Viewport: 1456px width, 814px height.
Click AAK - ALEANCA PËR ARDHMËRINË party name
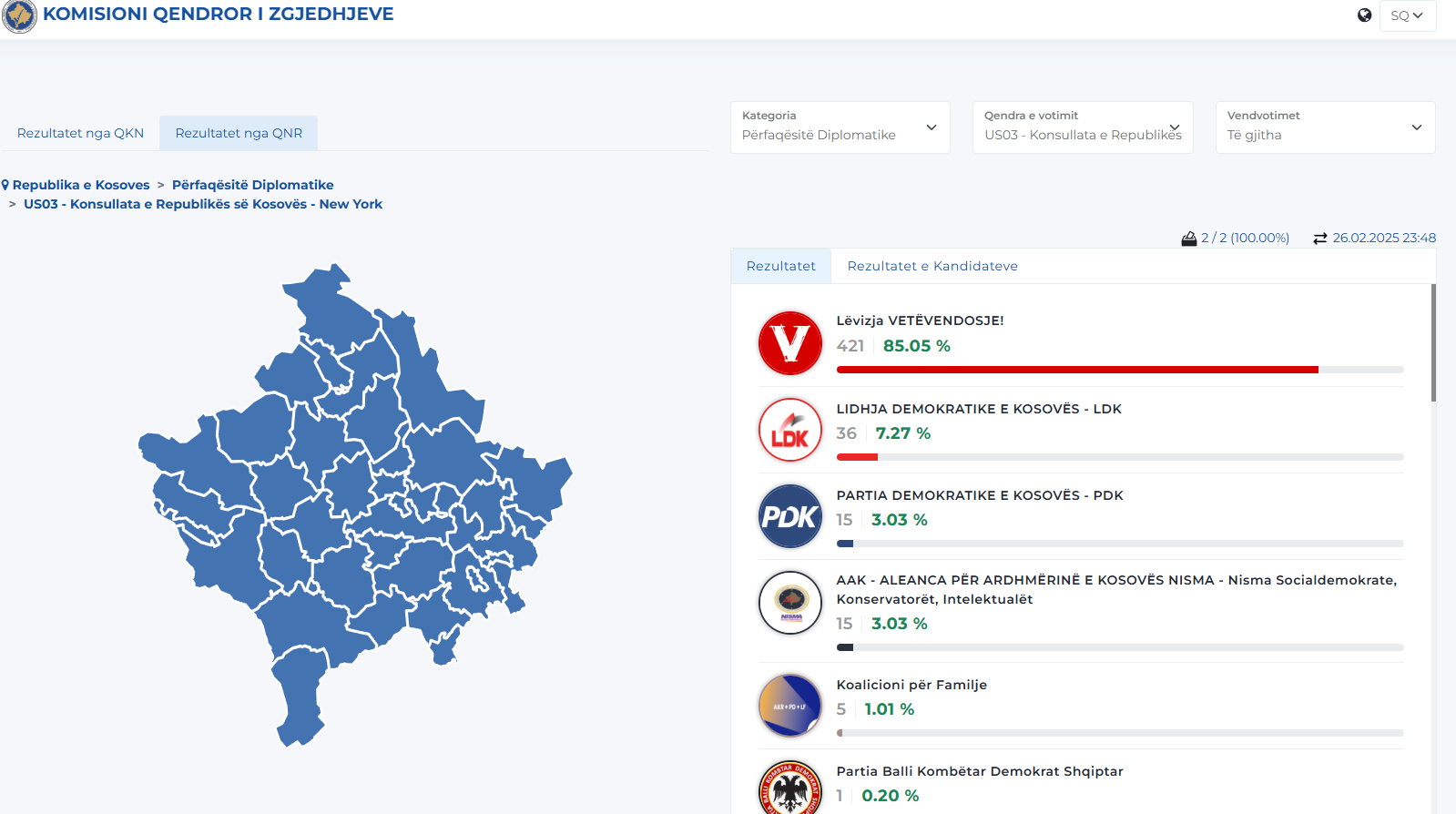1116,589
